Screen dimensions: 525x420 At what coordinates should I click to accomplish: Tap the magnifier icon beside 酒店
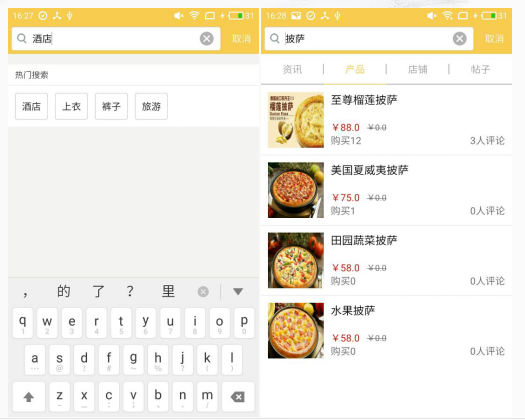coord(22,39)
